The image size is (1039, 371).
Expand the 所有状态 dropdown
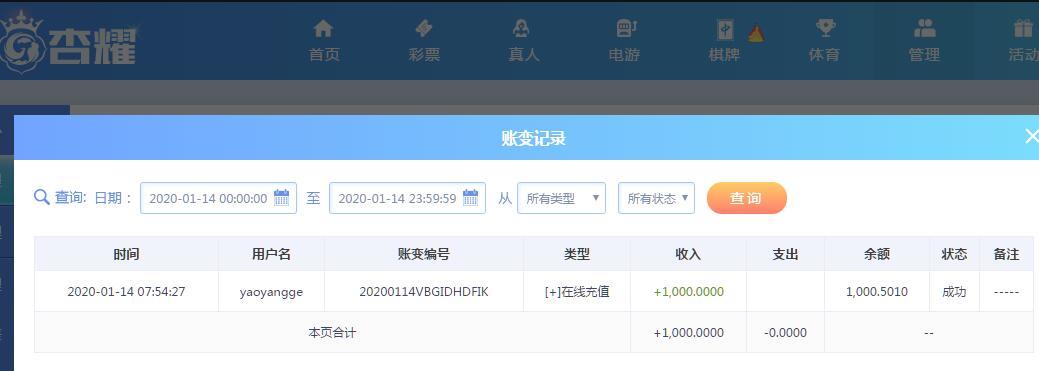coord(656,198)
